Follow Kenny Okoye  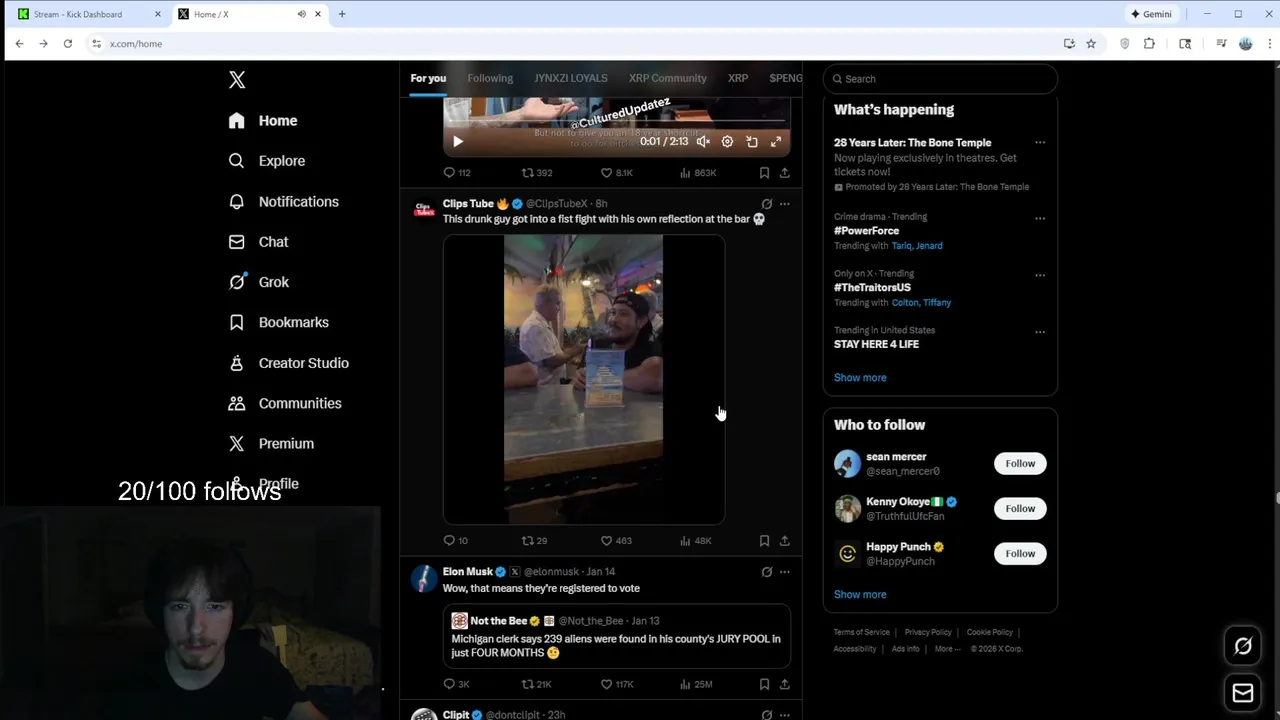click(1020, 508)
